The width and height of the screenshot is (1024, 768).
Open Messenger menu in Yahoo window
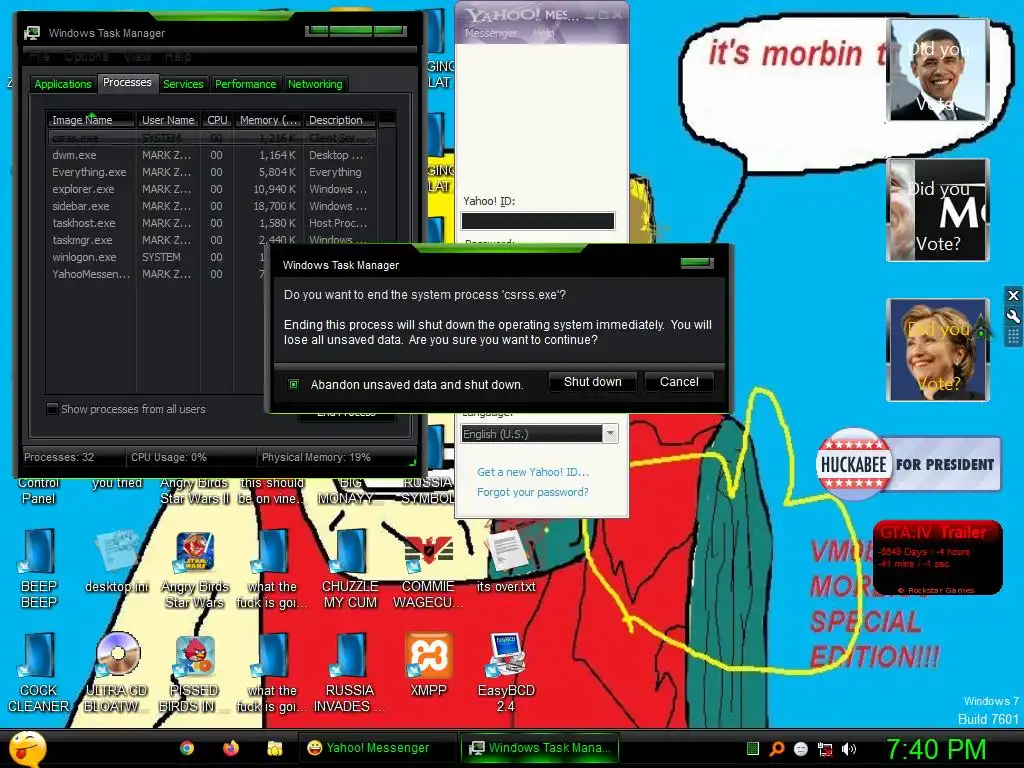pyautogui.click(x=490, y=33)
